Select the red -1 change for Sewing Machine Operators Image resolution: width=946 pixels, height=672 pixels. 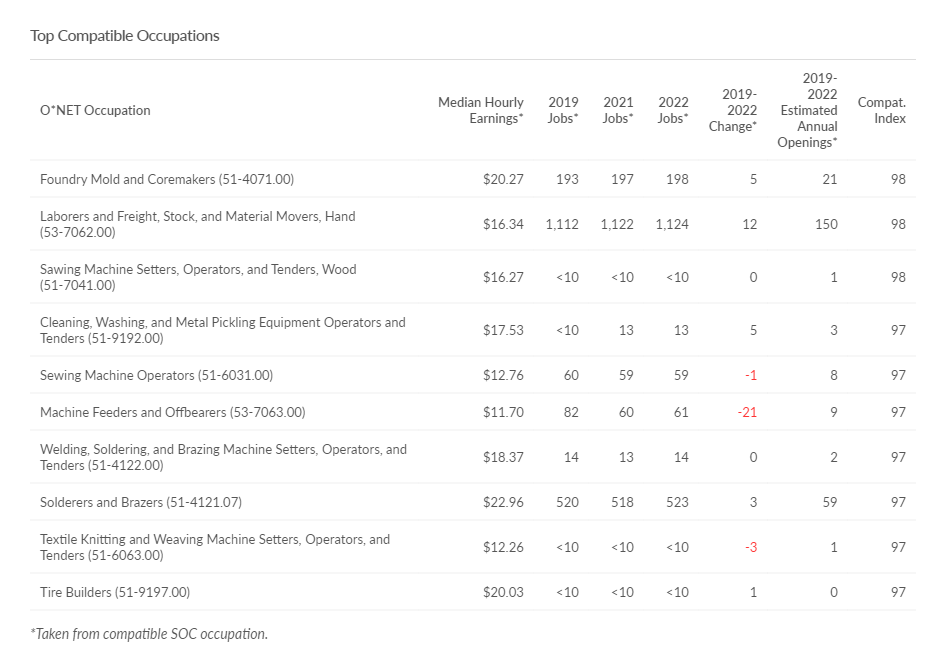(x=751, y=375)
